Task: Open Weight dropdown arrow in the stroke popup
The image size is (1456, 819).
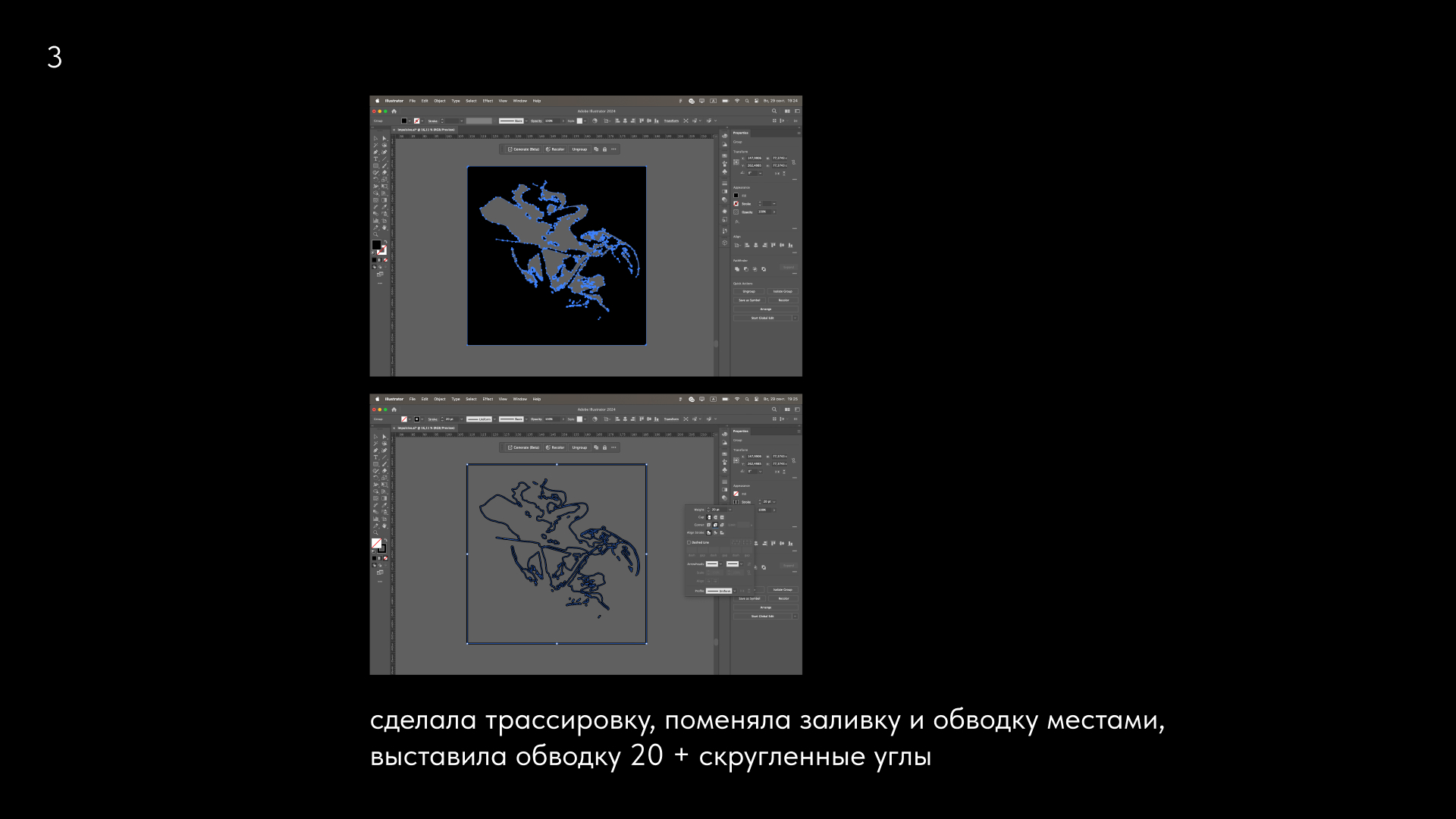Action: coord(730,510)
